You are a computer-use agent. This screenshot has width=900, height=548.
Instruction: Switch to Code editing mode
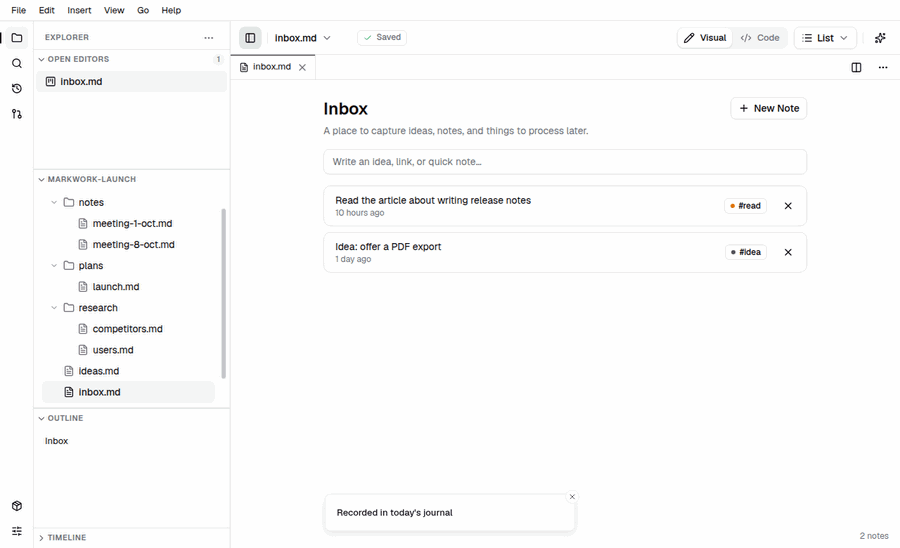759,38
